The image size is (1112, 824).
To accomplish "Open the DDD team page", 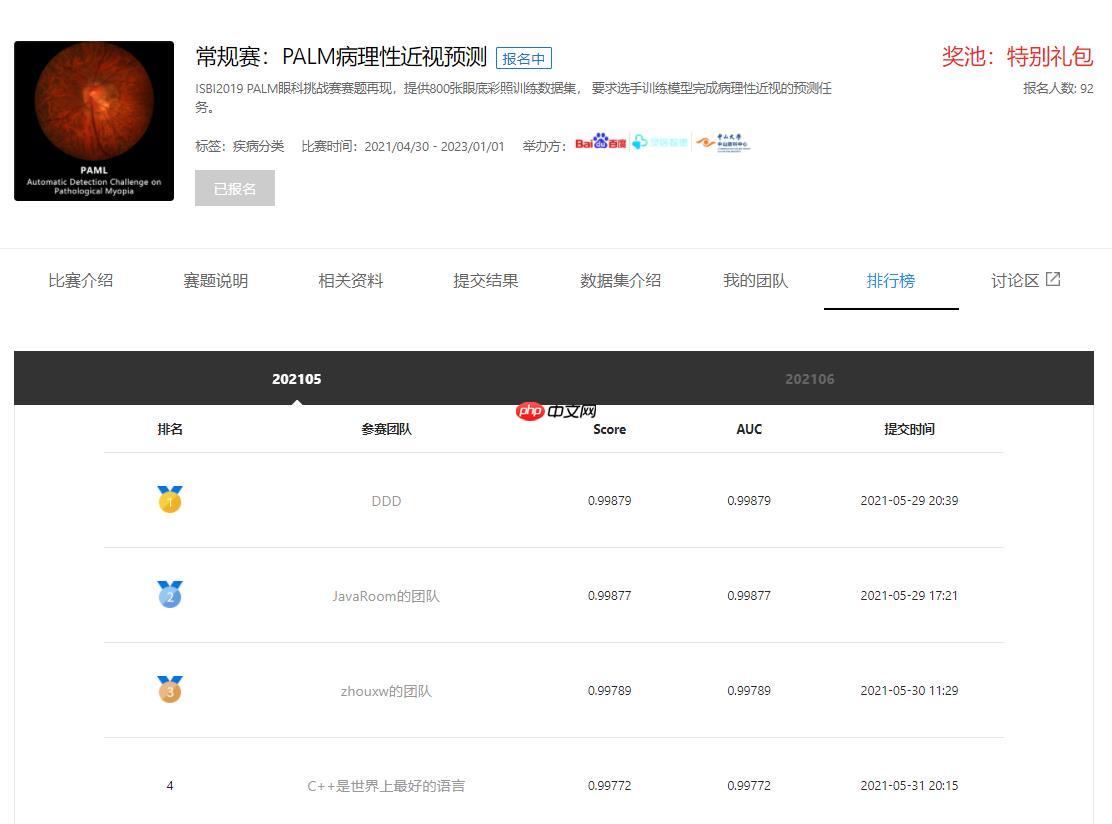I will [x=386, y=500].
